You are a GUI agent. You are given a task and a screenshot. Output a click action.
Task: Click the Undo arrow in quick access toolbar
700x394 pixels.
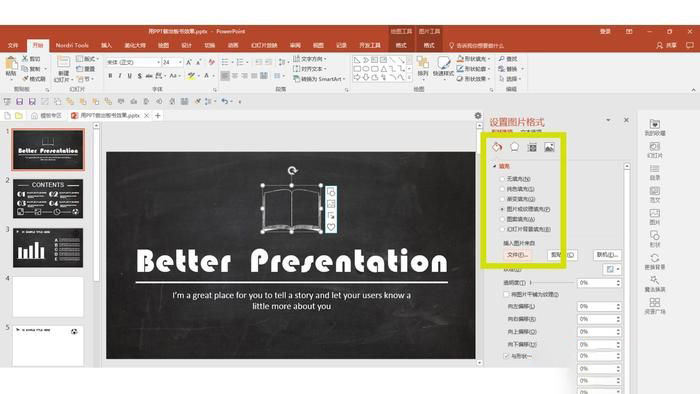tap(225, 102)
